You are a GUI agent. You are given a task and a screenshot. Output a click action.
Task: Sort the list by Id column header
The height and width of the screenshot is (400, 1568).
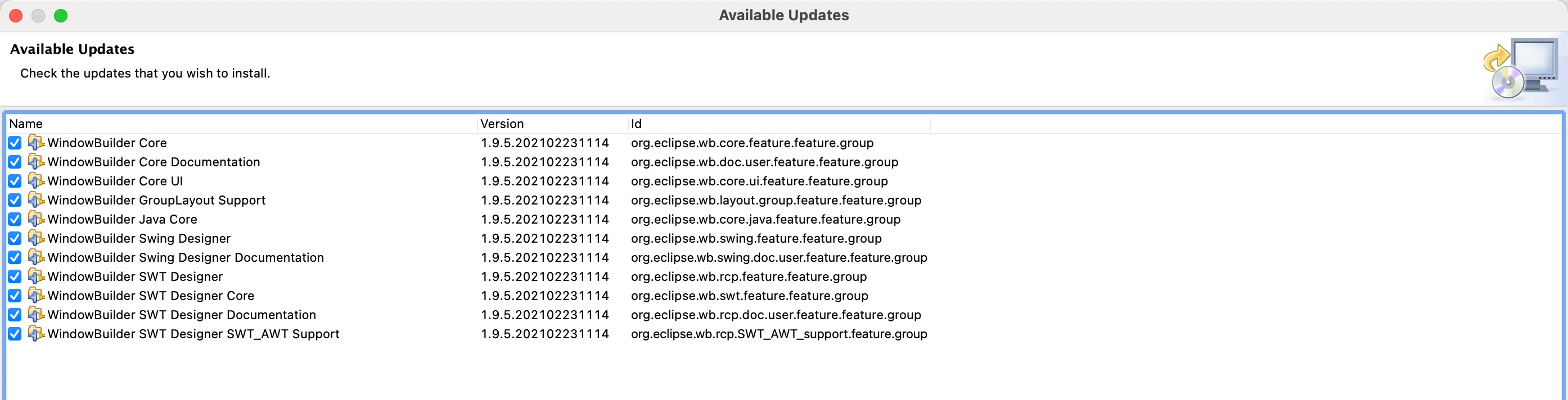tap(636, 124)
